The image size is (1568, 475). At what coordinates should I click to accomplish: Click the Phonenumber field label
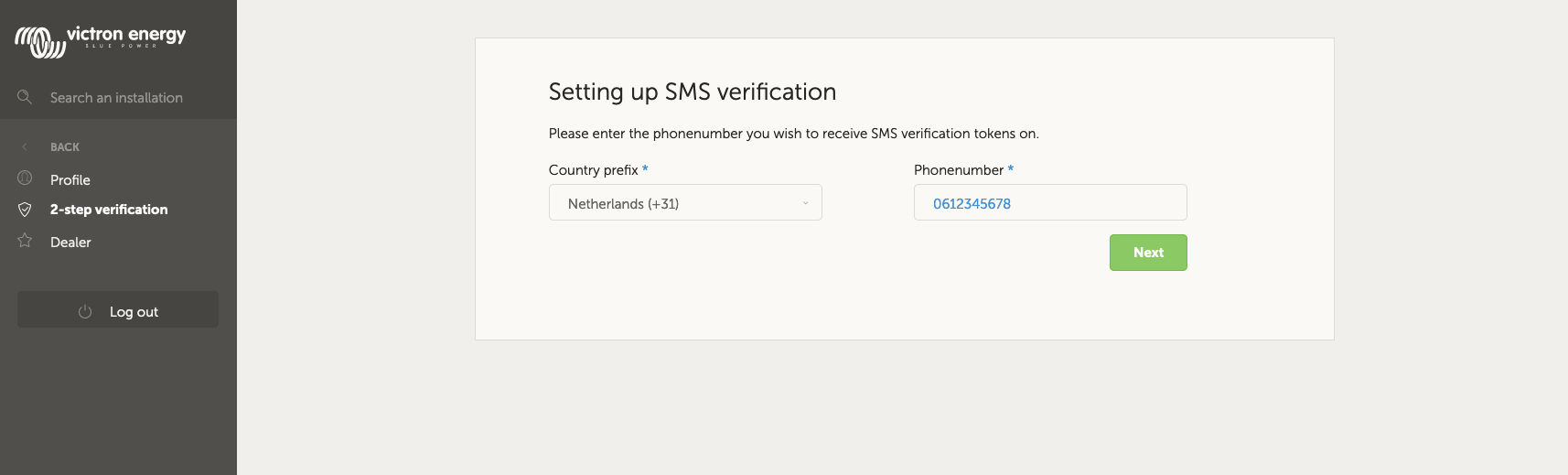point(958,170)
